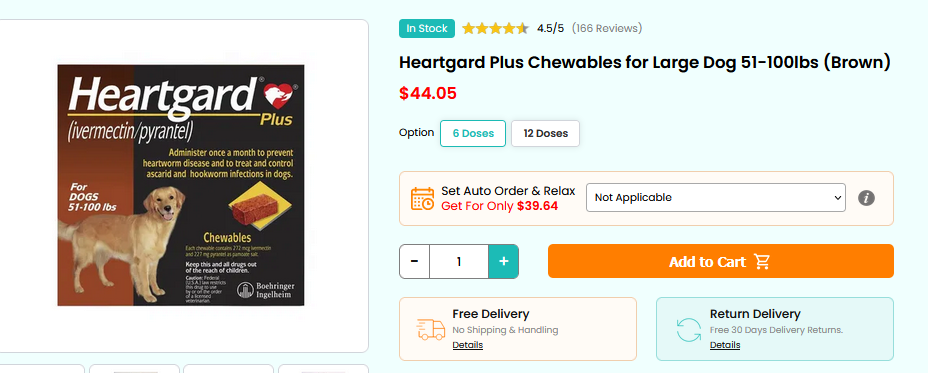
Task: Click the Set Auto Order & Relax text
Action: pos(508,191)
